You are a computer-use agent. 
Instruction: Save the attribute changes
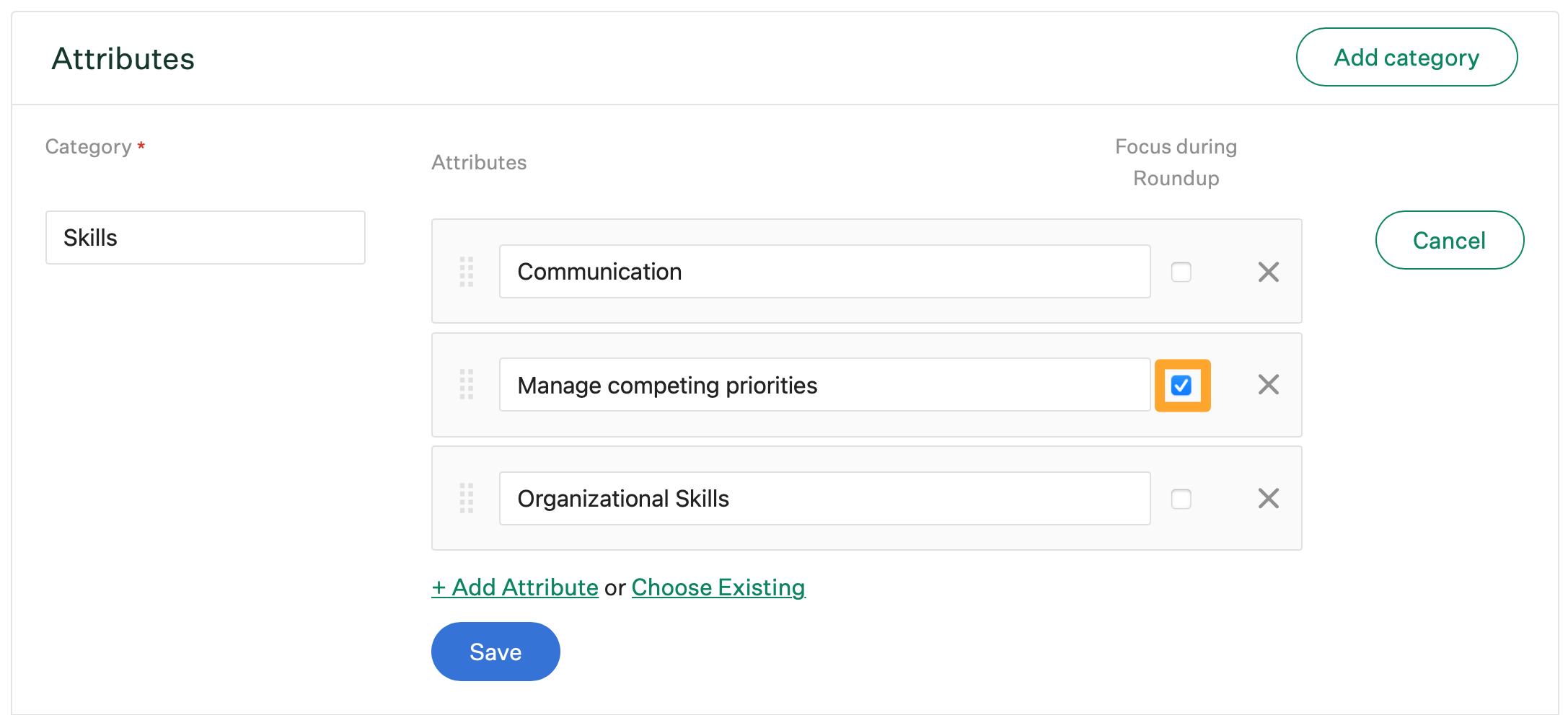pos(495,652)
